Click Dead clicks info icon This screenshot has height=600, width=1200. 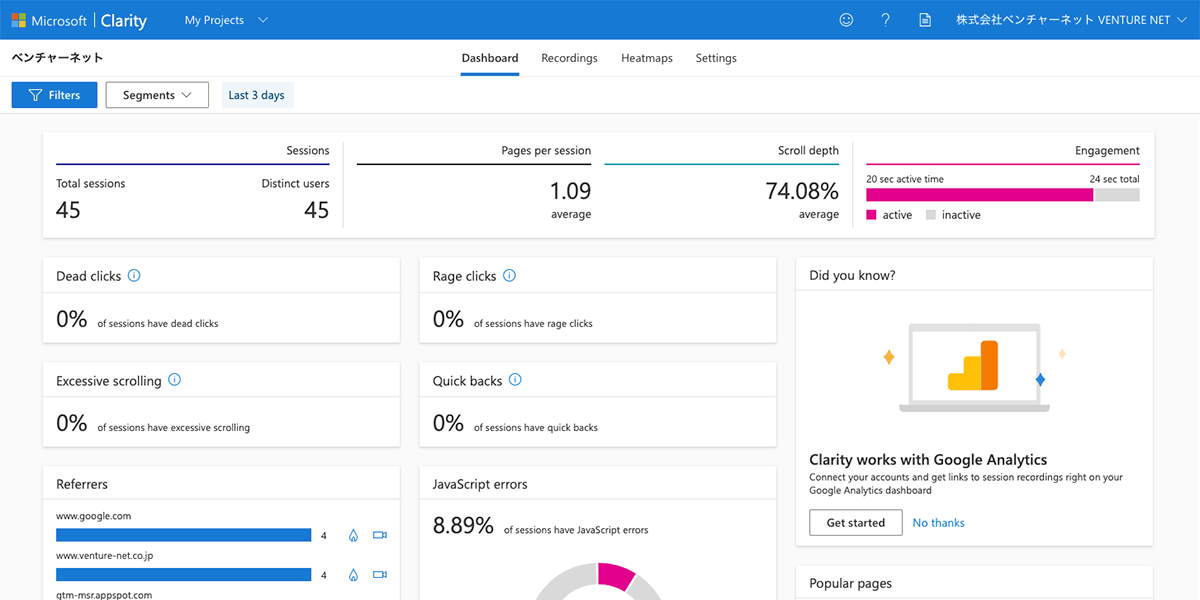pyautogui.click(x=134, y=276)
